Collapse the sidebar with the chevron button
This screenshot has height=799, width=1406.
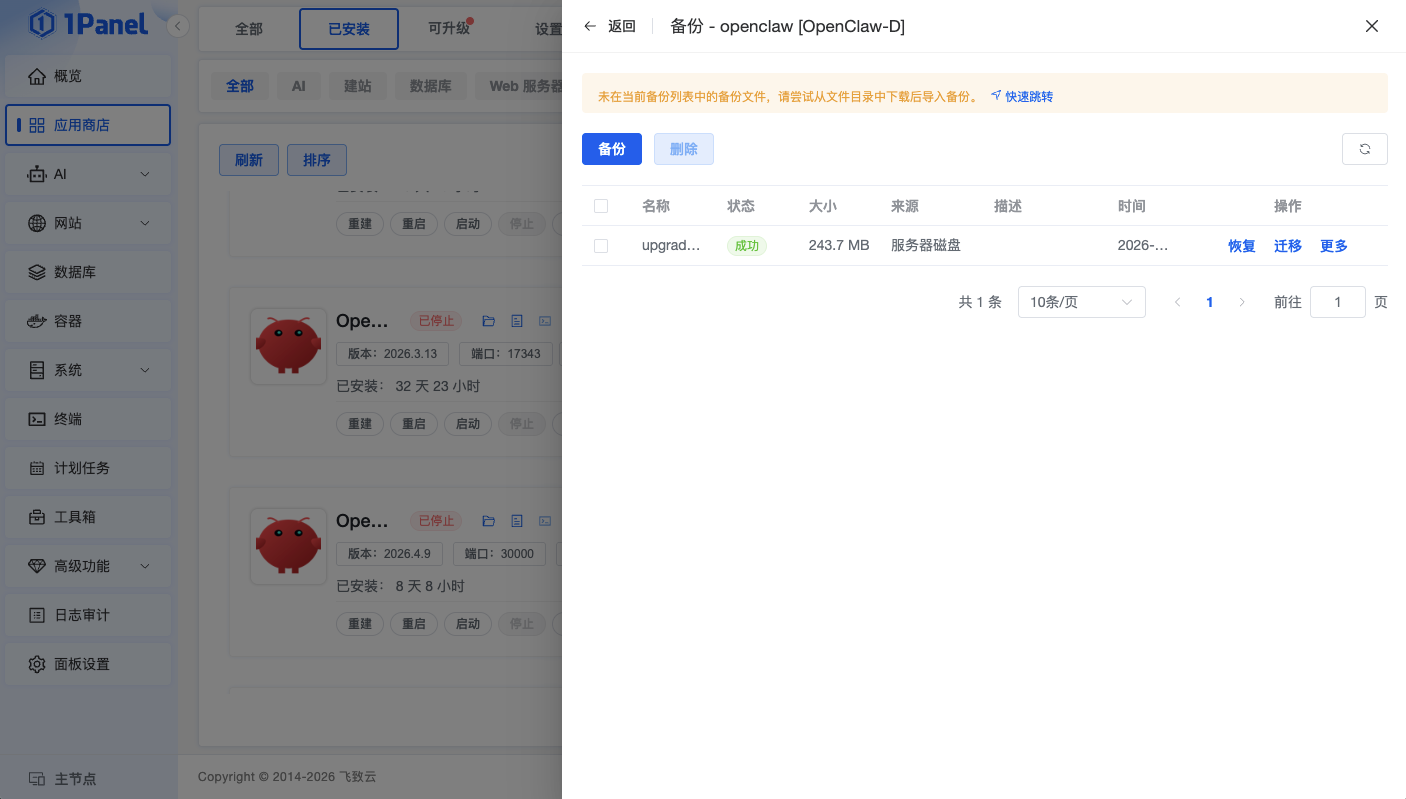point(177,26)
